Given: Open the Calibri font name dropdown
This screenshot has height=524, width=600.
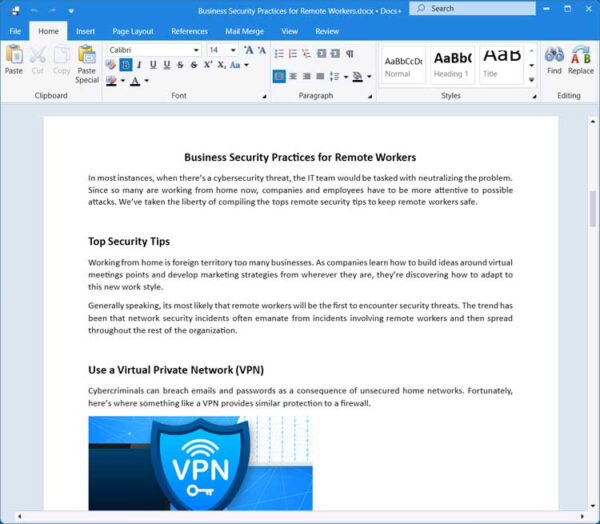Looking at the screenshot, I should 196,50.
